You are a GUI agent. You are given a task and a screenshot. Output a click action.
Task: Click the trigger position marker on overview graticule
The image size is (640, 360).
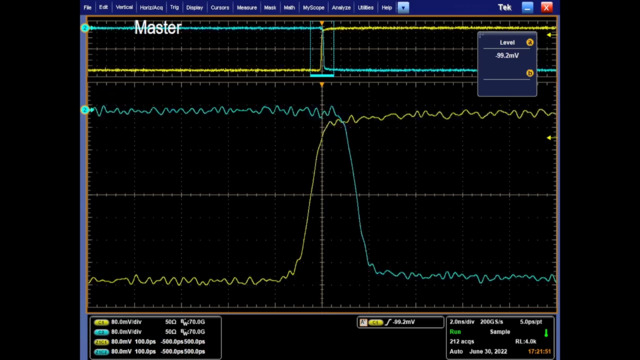[x=322, y=24]
